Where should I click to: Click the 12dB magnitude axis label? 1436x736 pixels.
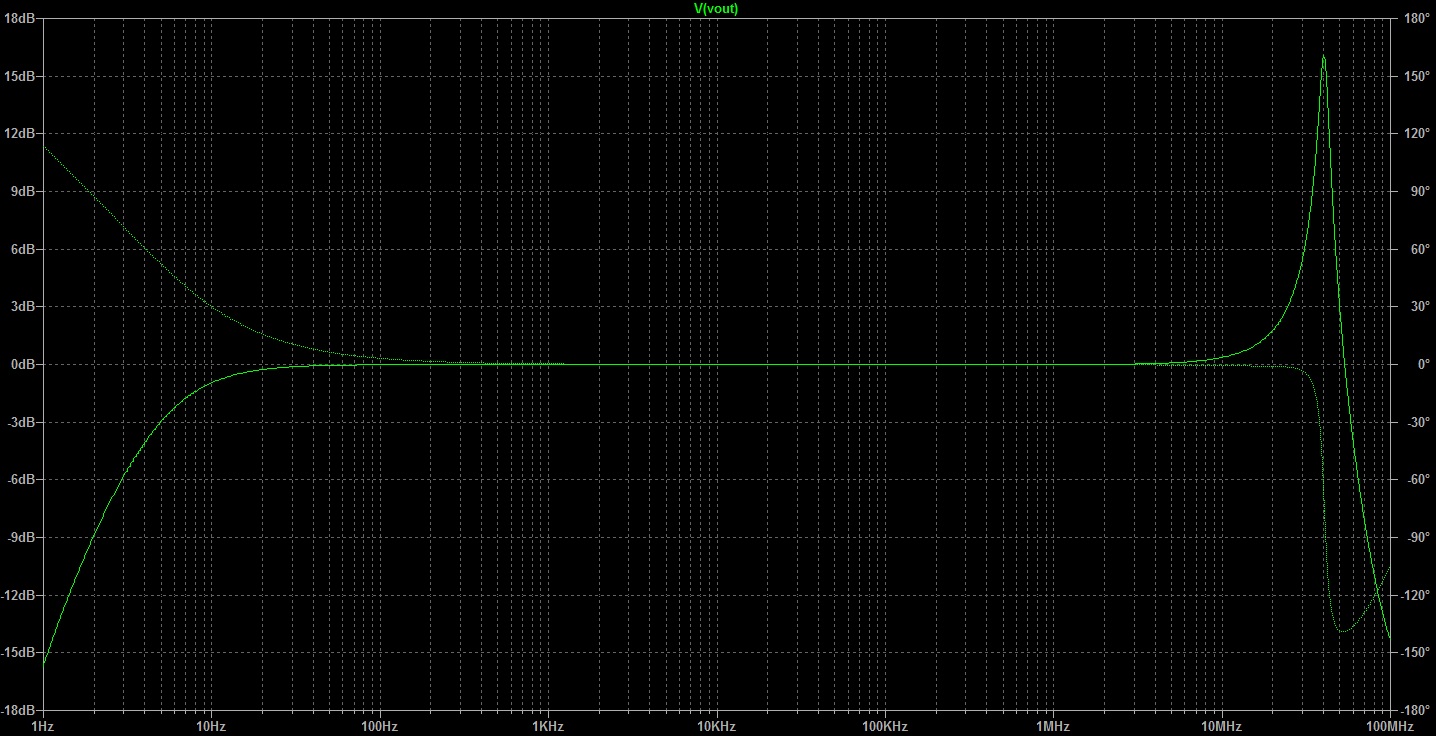(21, 134)
